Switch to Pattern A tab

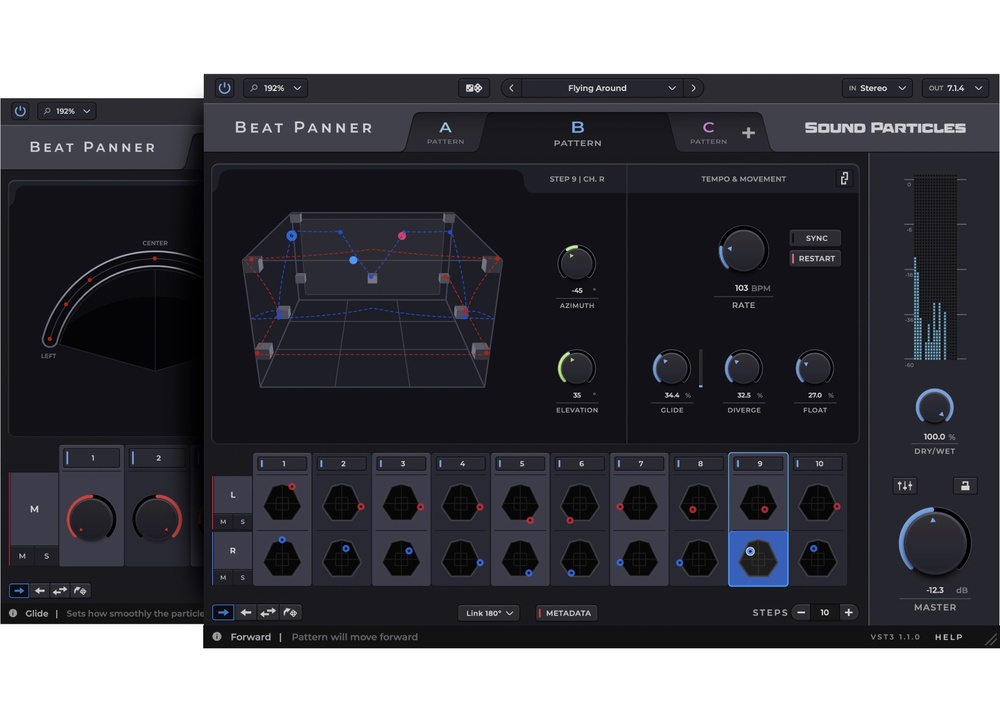click(x=445, y=133)
